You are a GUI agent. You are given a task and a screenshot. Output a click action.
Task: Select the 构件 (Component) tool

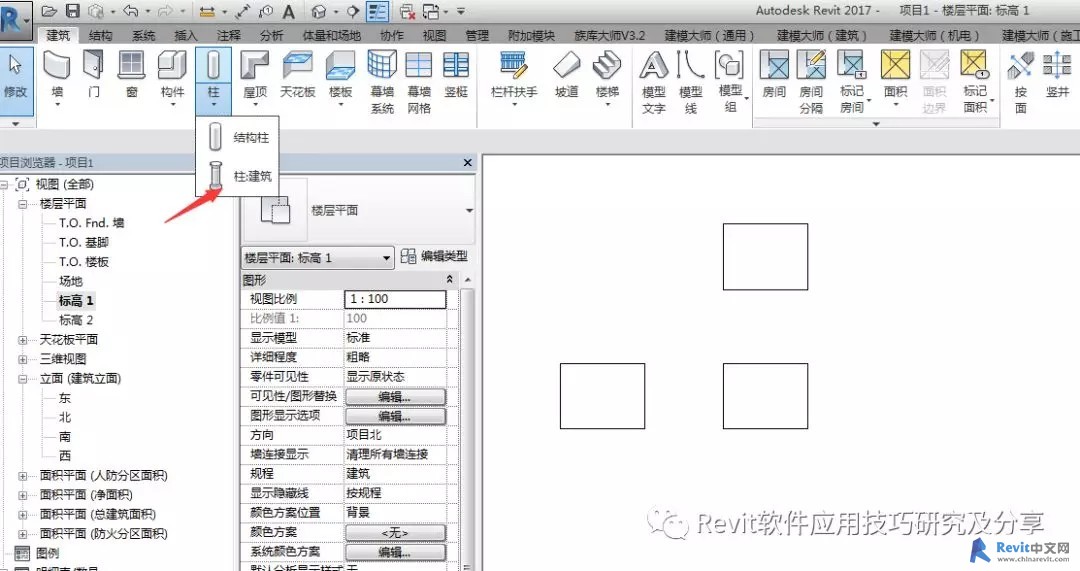tap(172, 76)
